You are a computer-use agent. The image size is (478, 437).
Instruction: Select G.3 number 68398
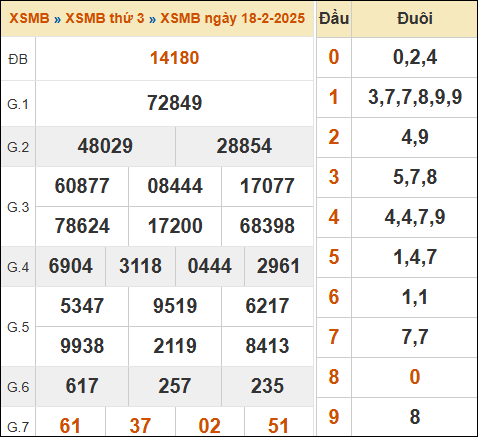click(267, 226)
